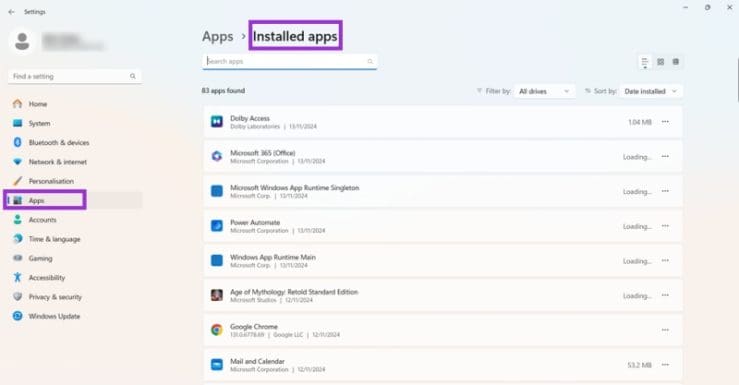Click the Google Chrome app name

(254, 327)
